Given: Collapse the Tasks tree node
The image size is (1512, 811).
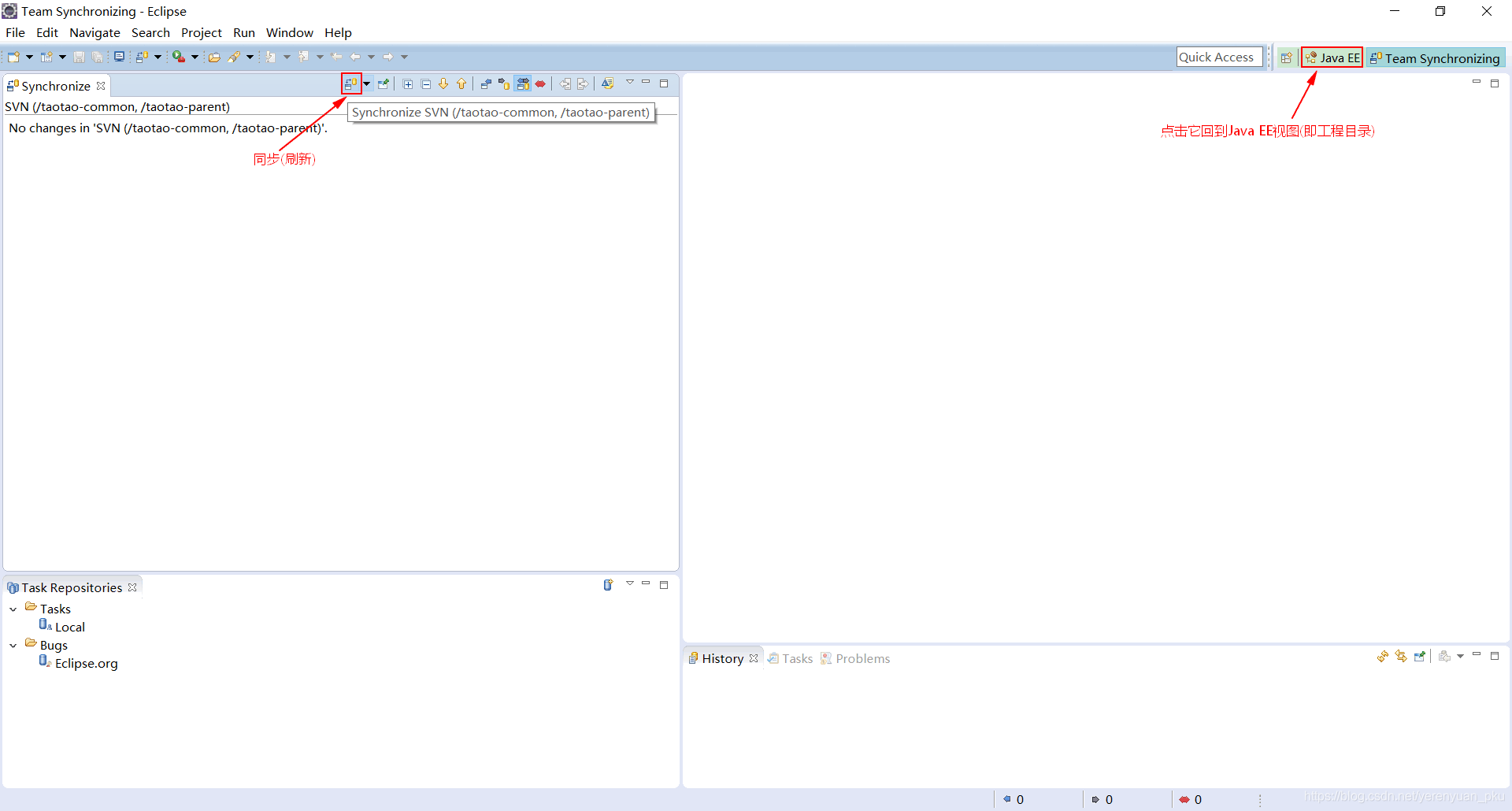Looking at the screenshot, I should [13, 609].
